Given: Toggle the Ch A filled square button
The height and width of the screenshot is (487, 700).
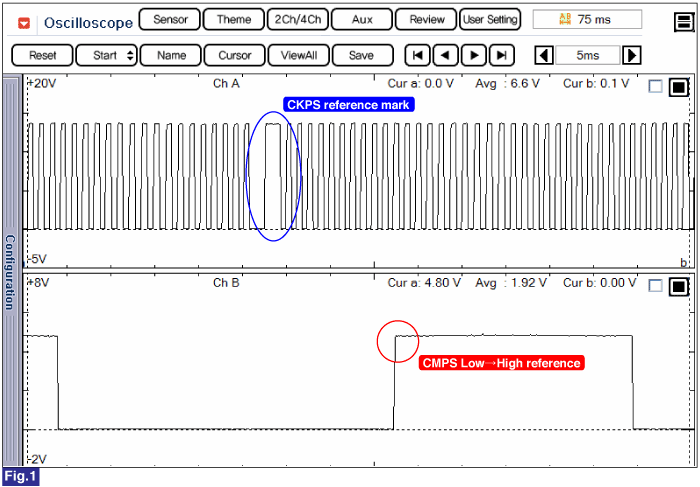Looking at the screenshot, I should coord(679,87).
